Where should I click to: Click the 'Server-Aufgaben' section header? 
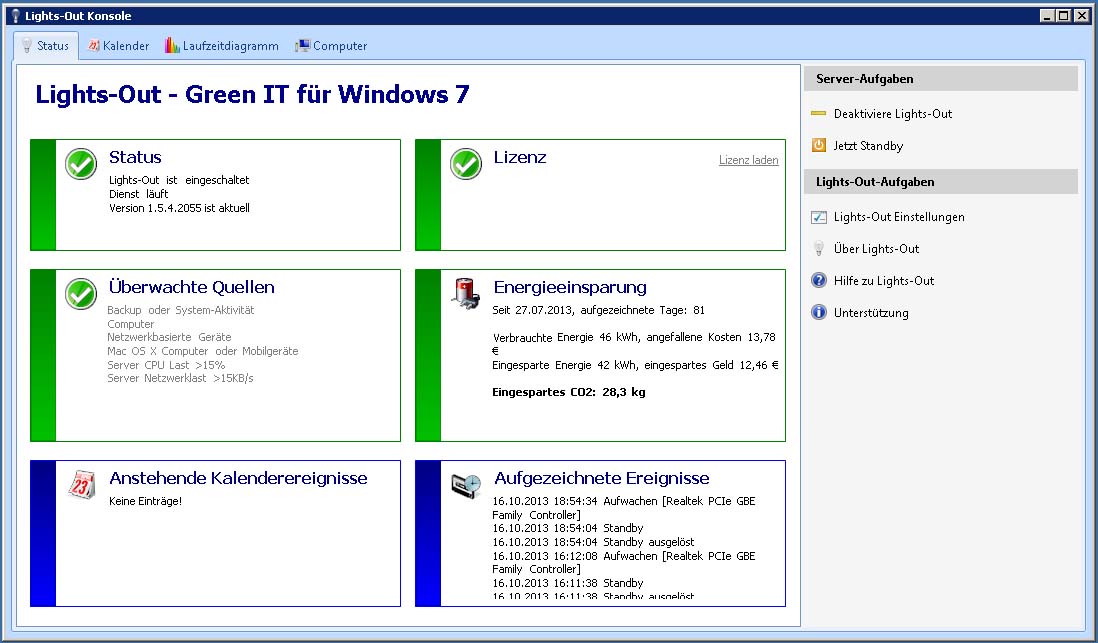940,79
